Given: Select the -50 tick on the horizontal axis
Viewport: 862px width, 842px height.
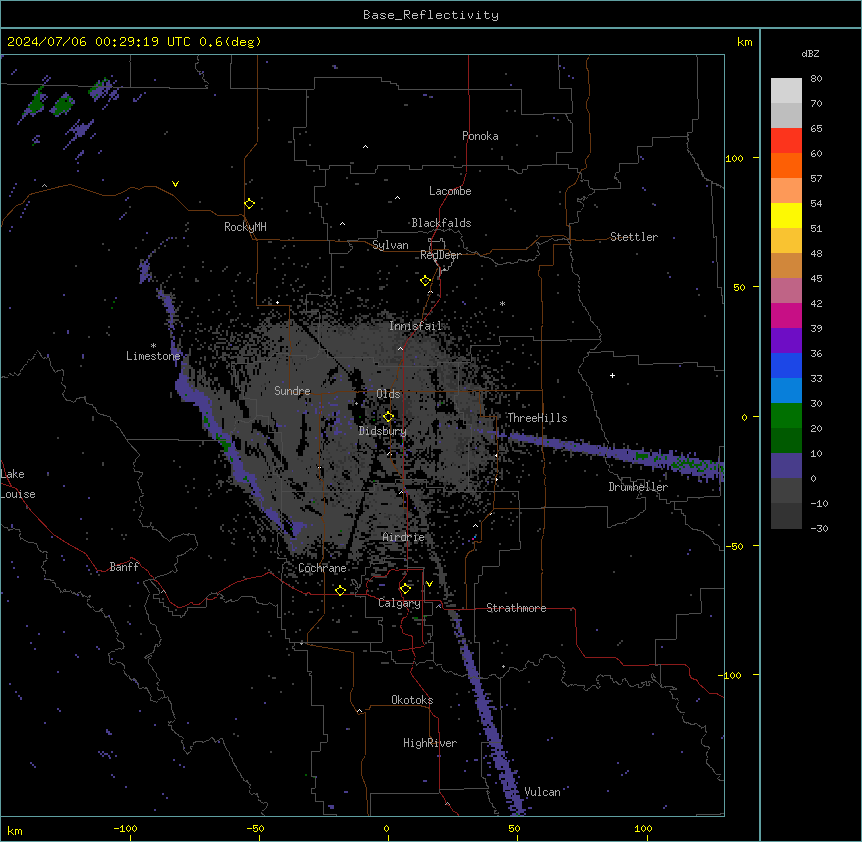Looking at the screenshot, I should click(x=255, y=828).
